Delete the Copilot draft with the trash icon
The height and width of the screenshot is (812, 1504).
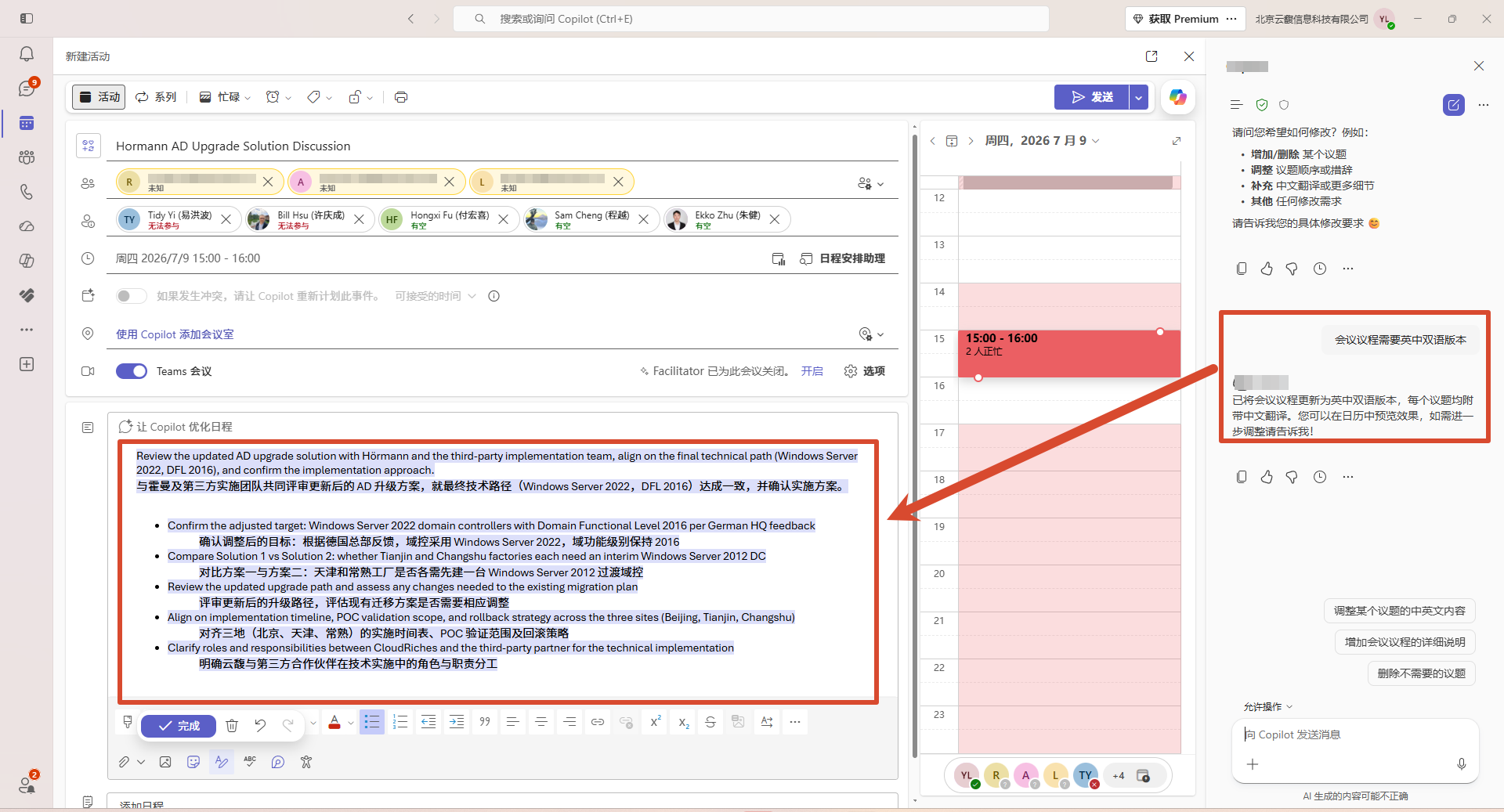232,726
